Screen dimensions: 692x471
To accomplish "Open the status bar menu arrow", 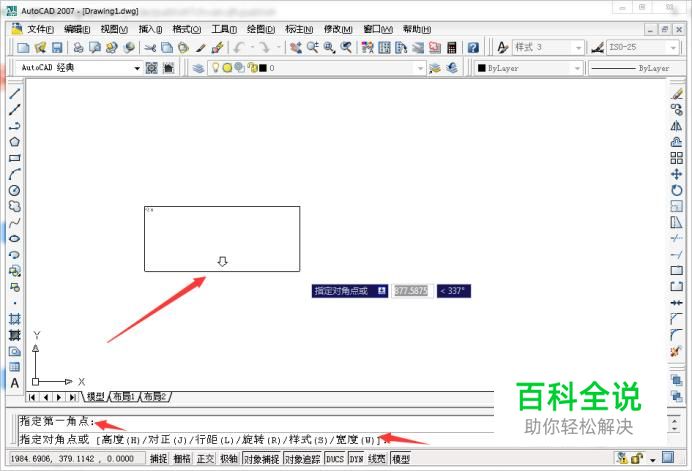I will 653,460.
